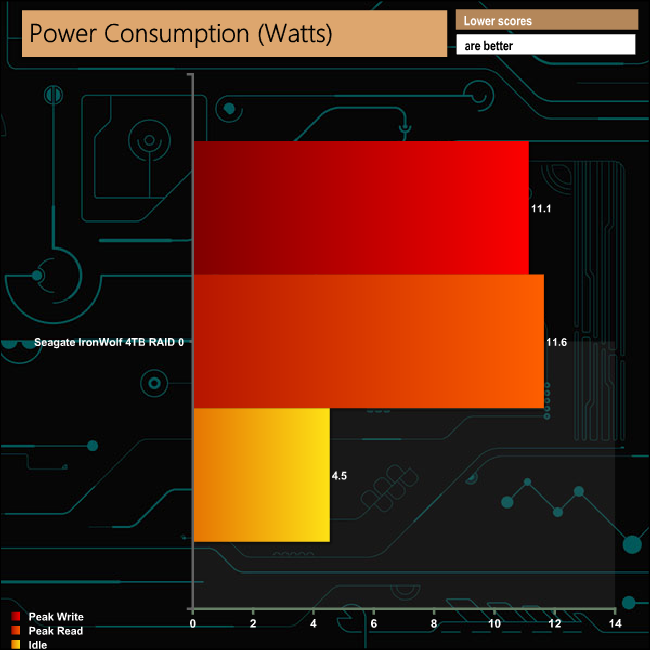Click the Lower scores label
Viewport: 650px width, 650px height.
point(497,21)
